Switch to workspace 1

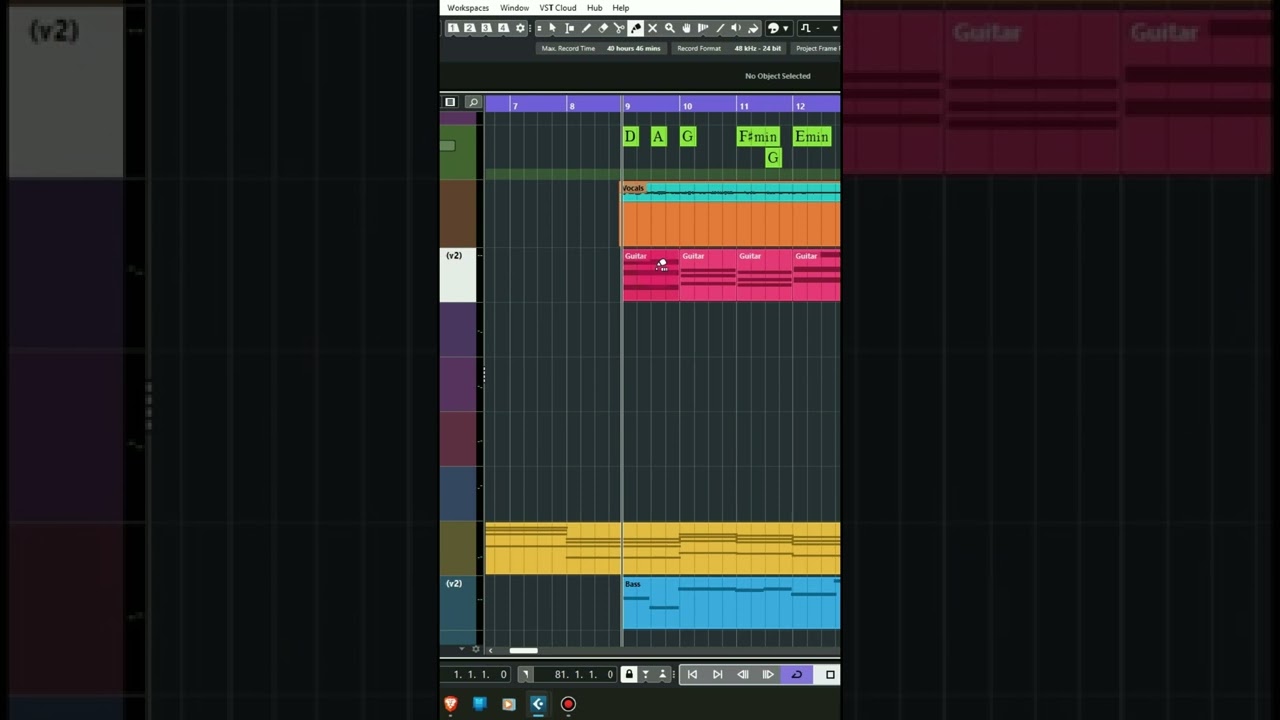[452, 28]
